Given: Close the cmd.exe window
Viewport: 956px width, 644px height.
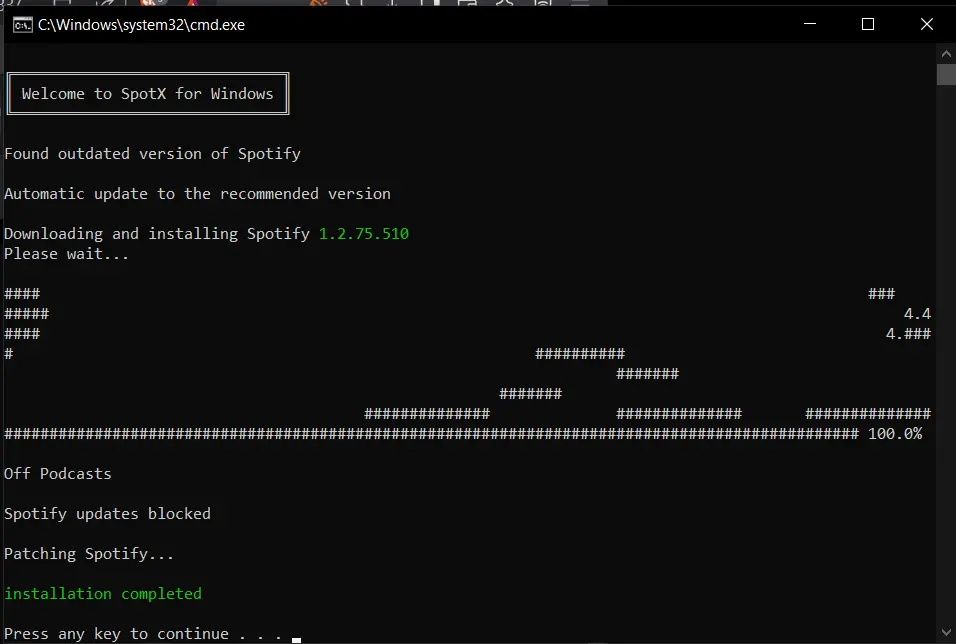Looking at the screenshot, I should coord(926,24).
